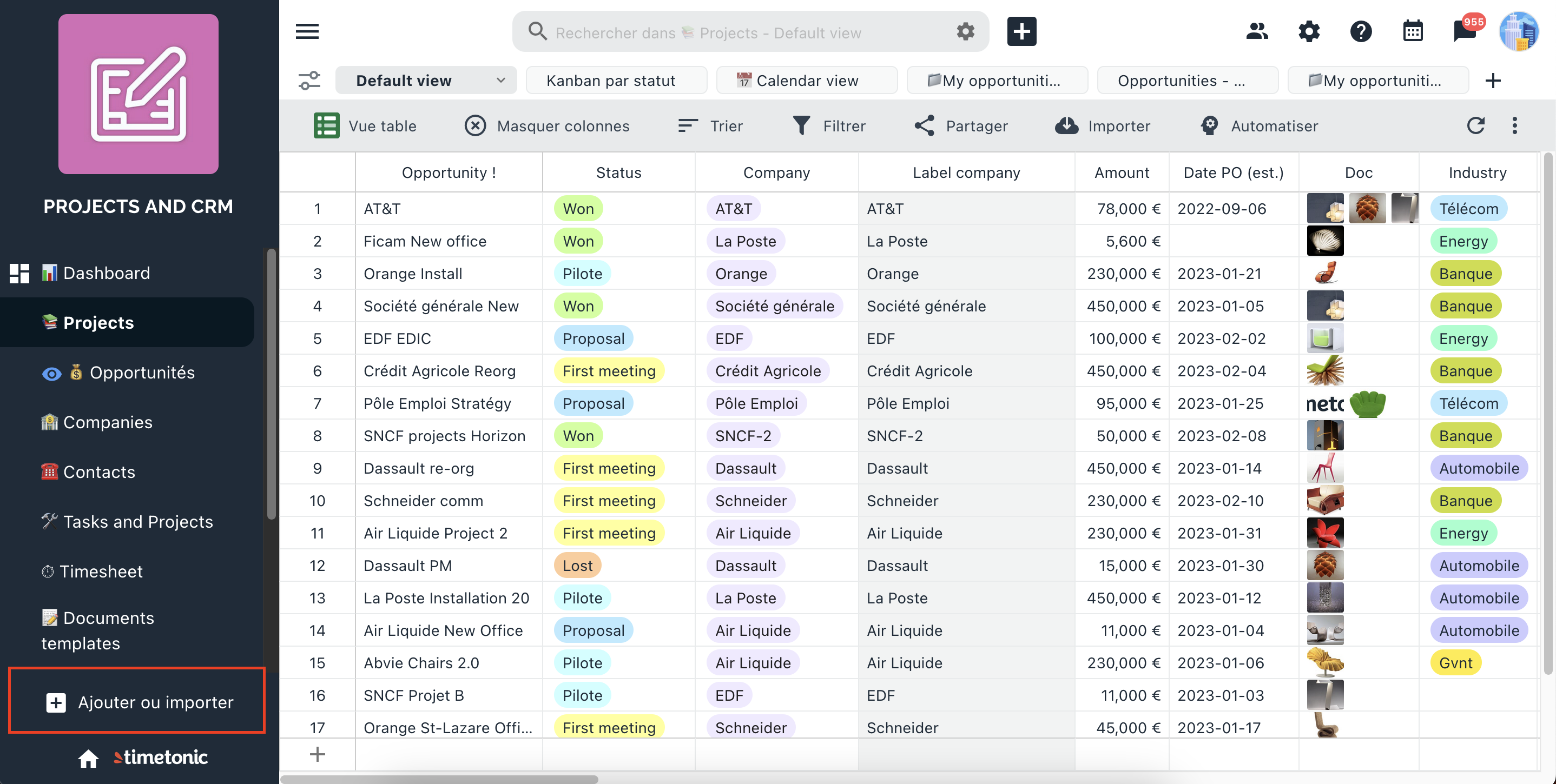Click the user profile avatar
The width and height of the screenshot is (1556, 784).
click(1519, 31)
